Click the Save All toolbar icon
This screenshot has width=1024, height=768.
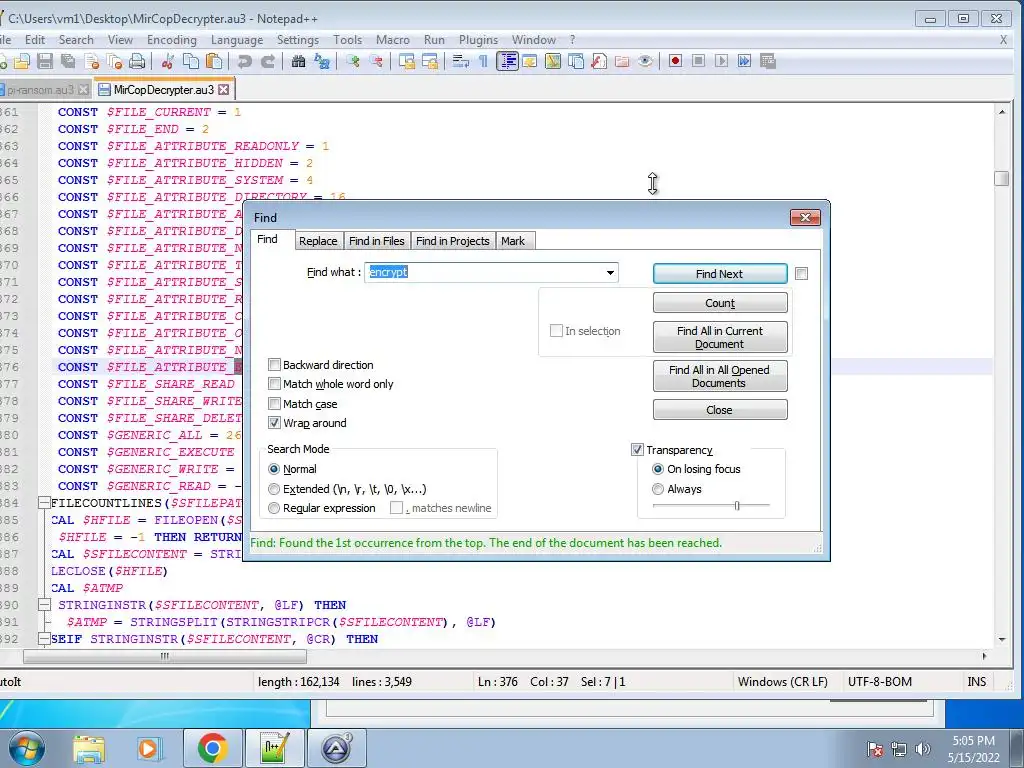[68, 61]
